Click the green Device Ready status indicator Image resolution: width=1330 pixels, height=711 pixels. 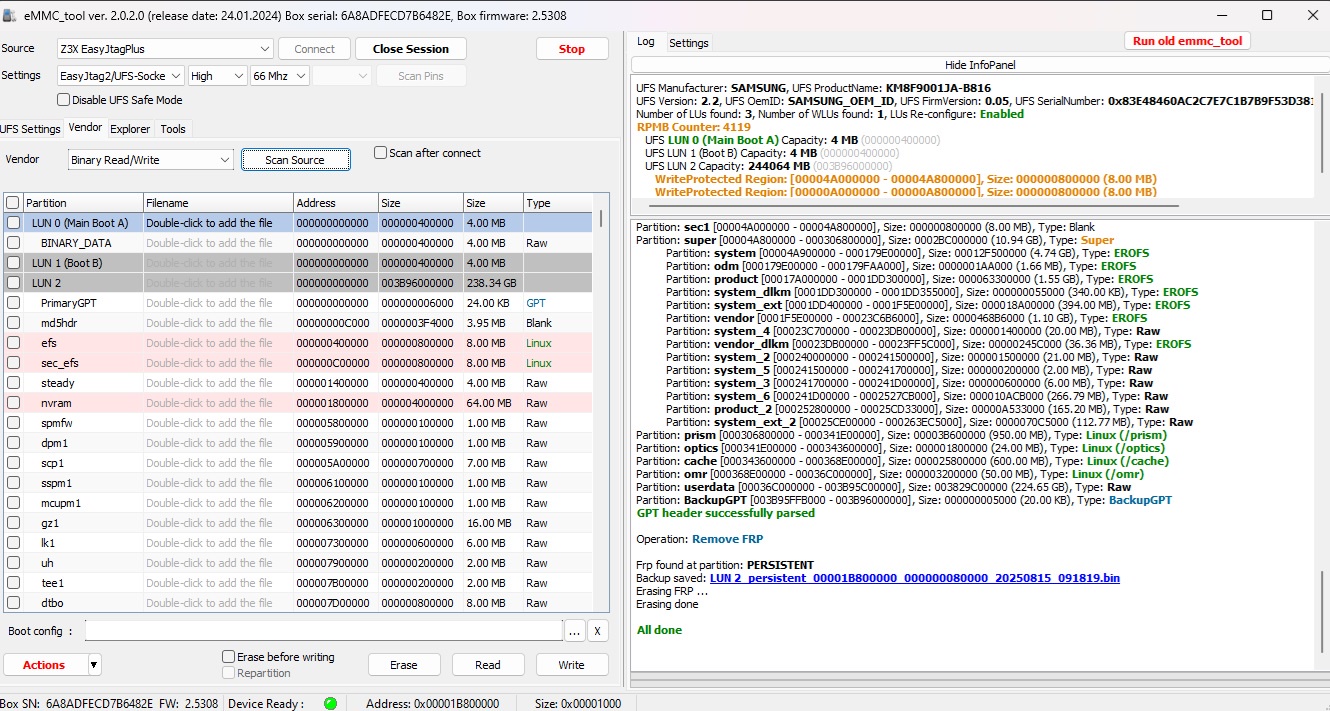click(x=330, y=703)
